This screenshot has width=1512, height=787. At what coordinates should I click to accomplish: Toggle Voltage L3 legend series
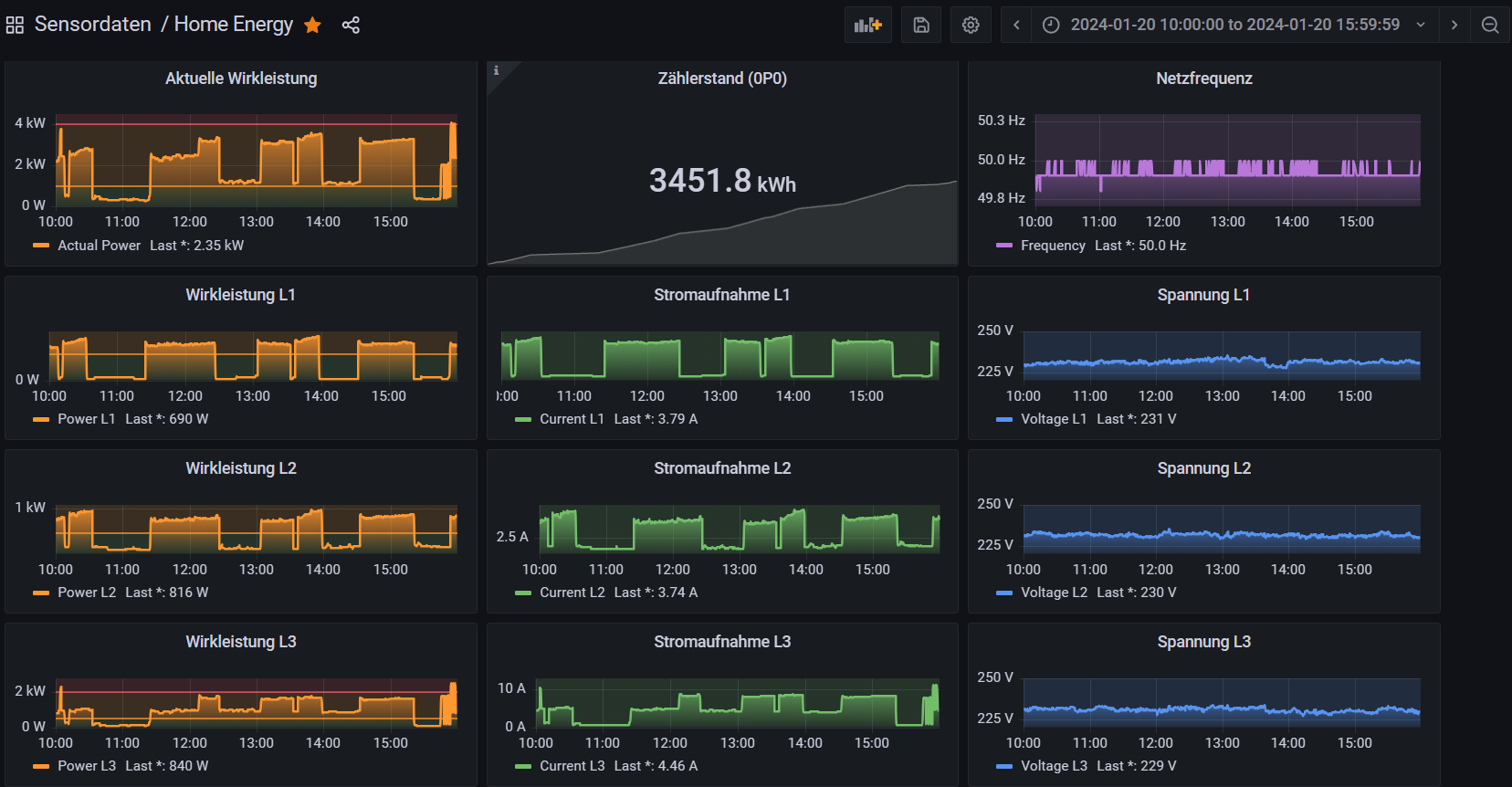pos(1054,766)
